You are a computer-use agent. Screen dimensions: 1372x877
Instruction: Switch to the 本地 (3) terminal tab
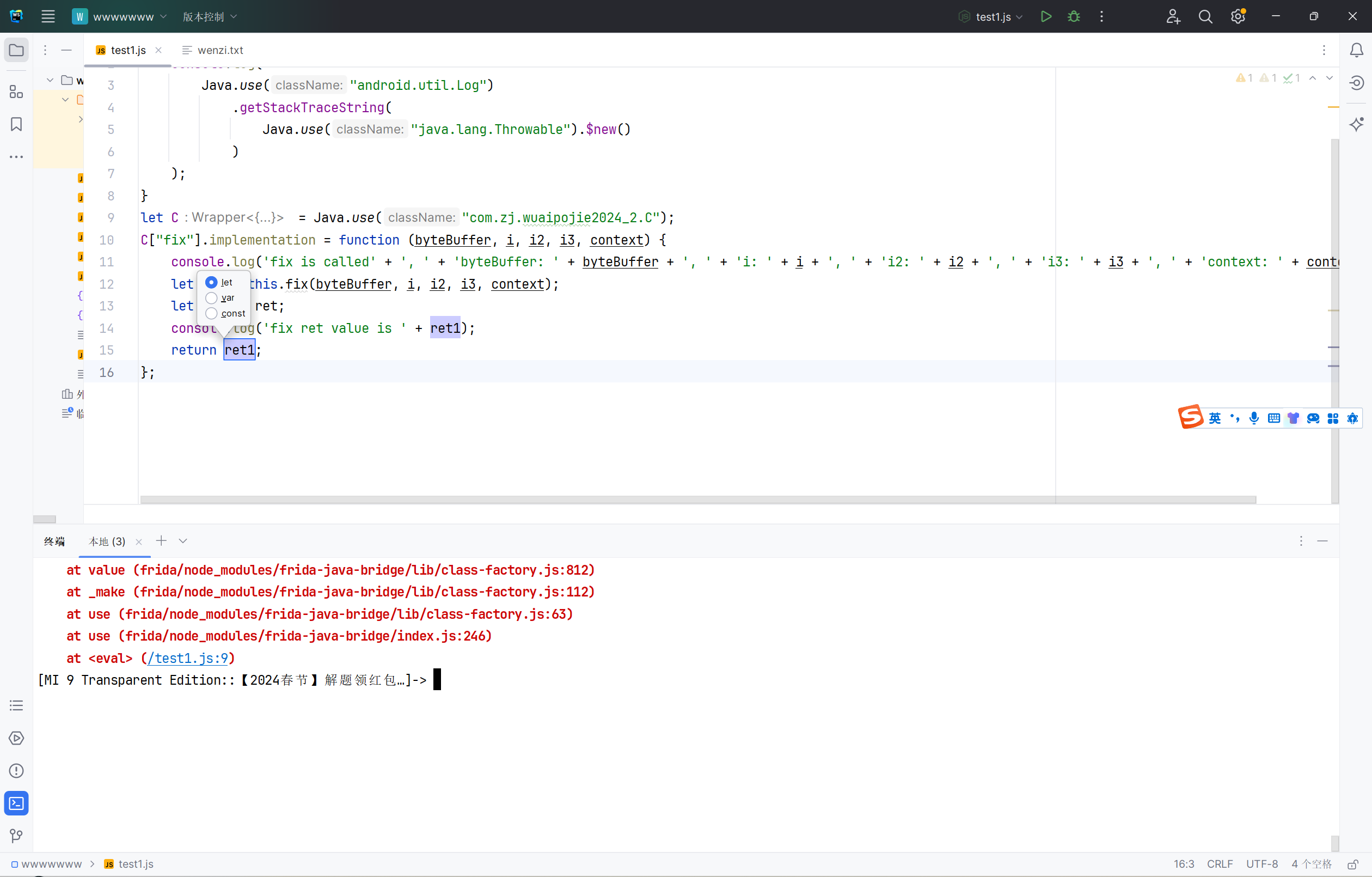click(107, 541)
